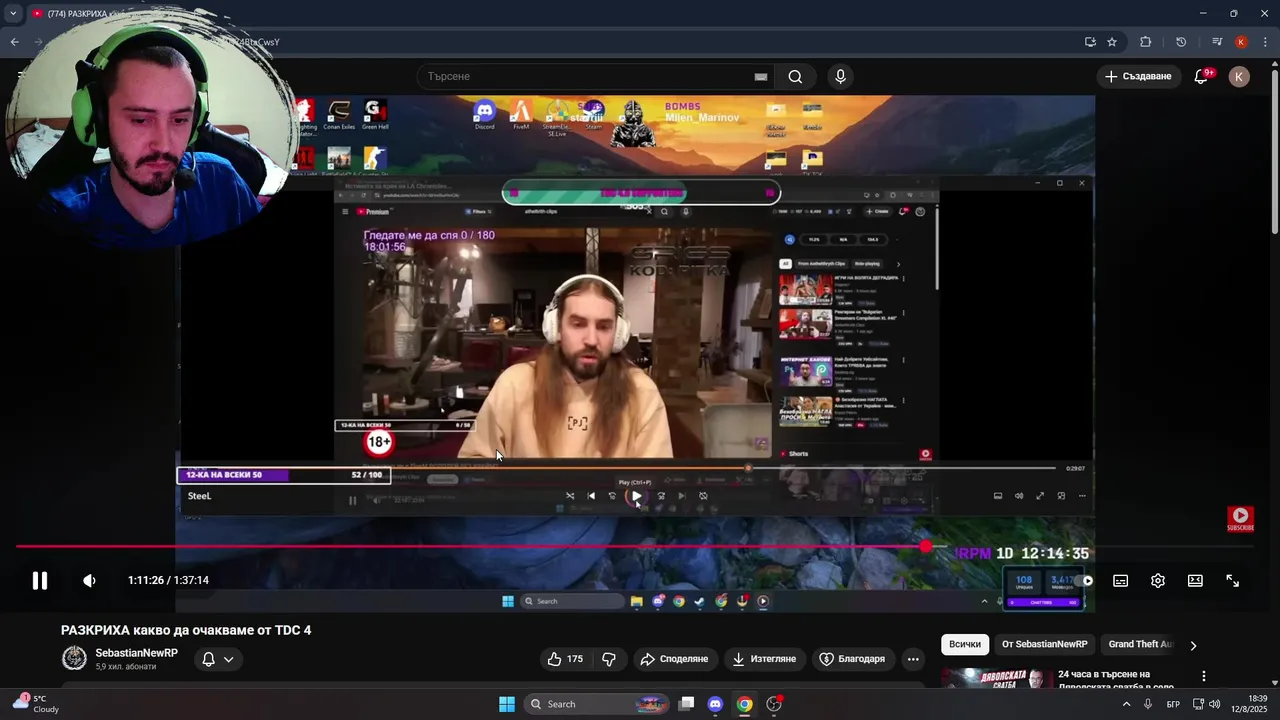
Task: Dislike the video with the thumbs-down icon
Action: click(609, 659)
